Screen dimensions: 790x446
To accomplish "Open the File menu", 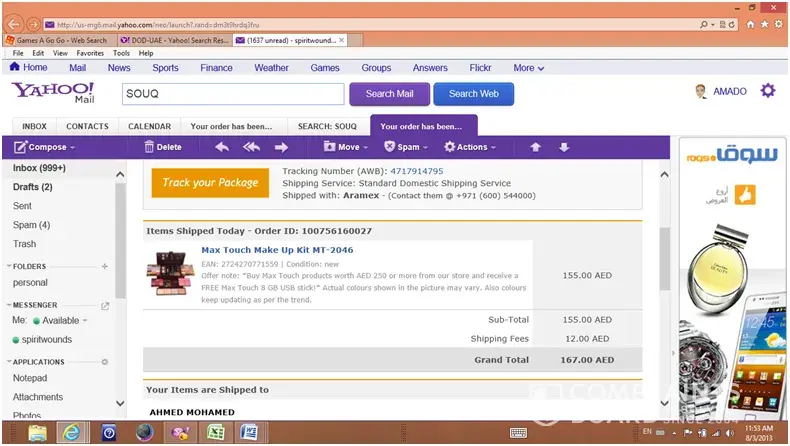I will [x=18, y=53].
